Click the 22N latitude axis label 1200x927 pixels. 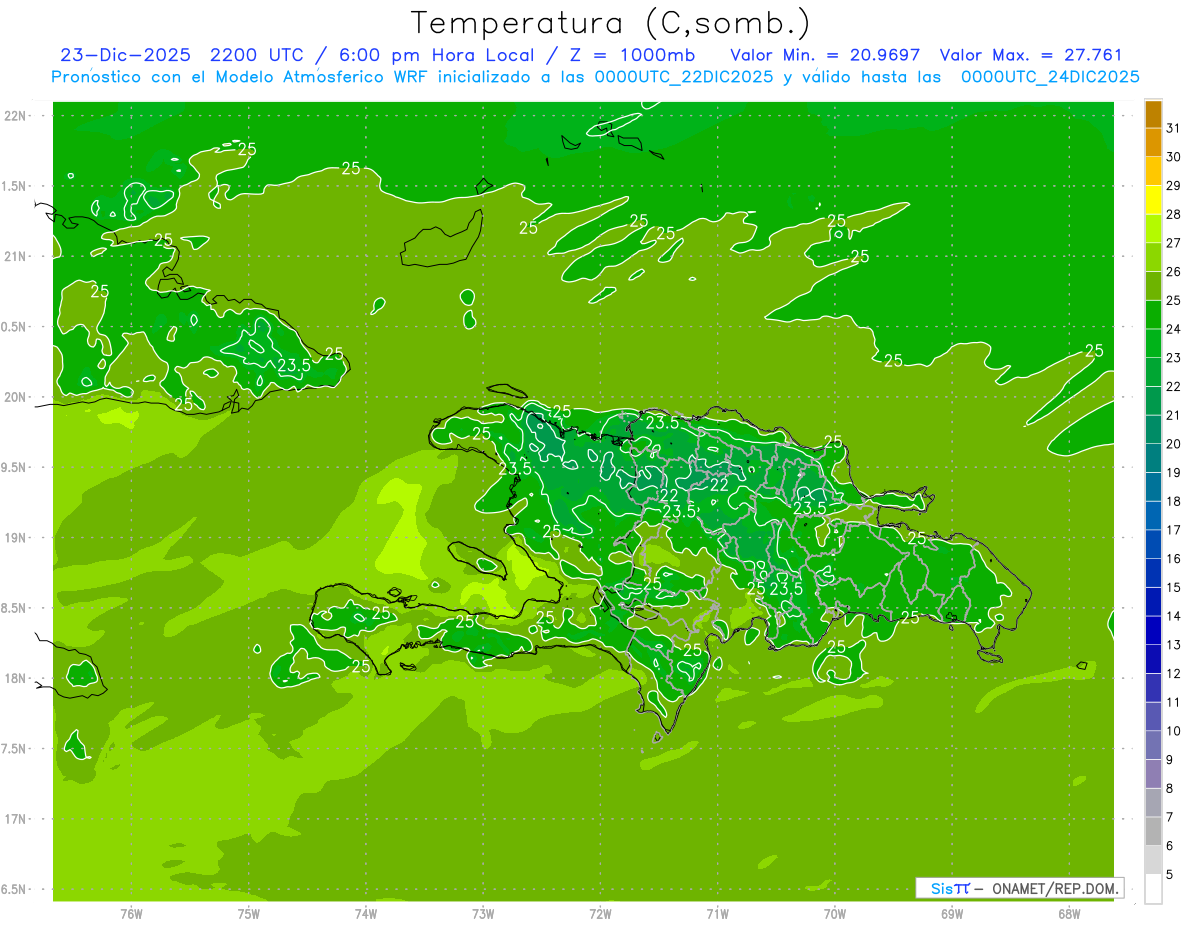pos(15,116)
